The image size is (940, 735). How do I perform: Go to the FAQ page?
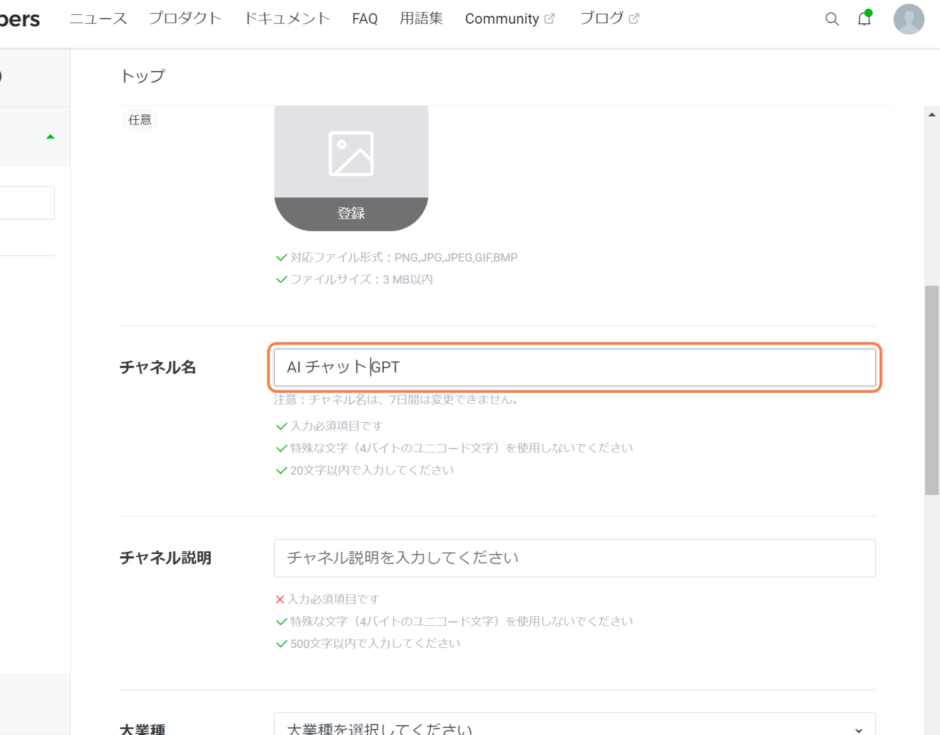pos(364,18)
